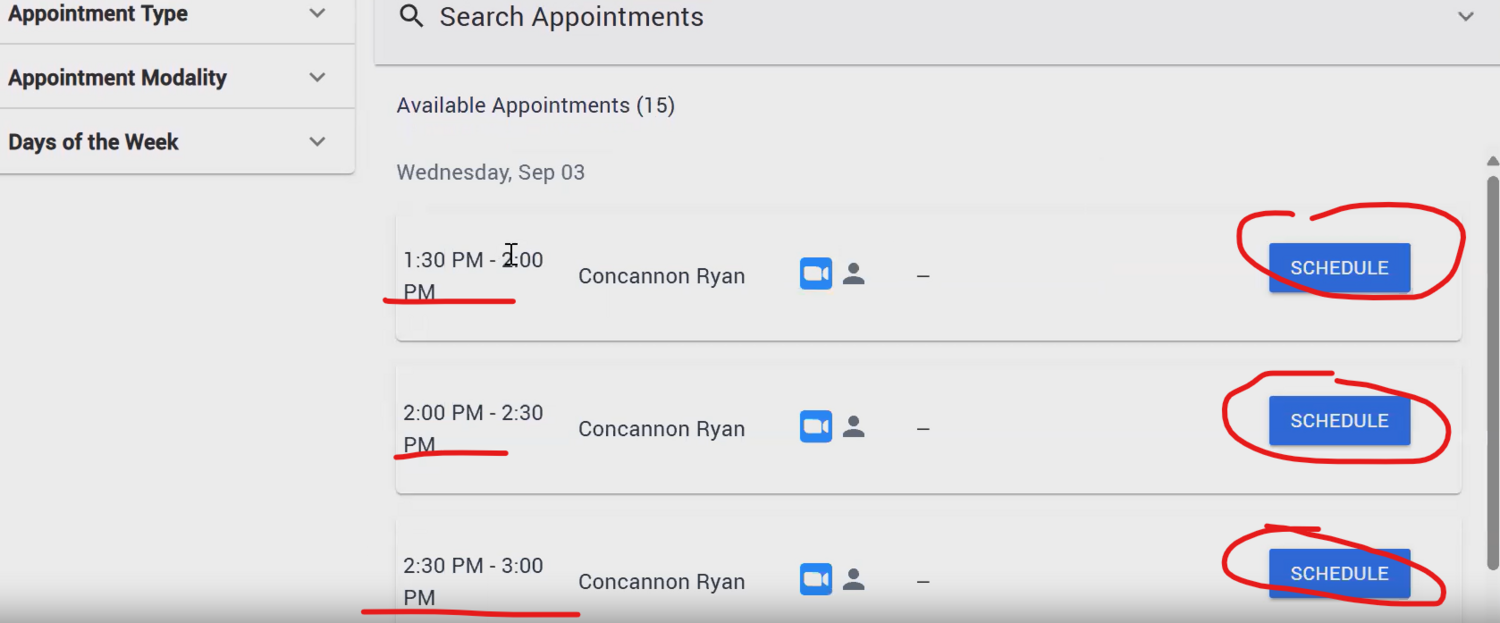Click the scrollbar up arrow
The width and height of the screenshot is (1500, 623).
pyautogui.click(x=1492, y=161)
